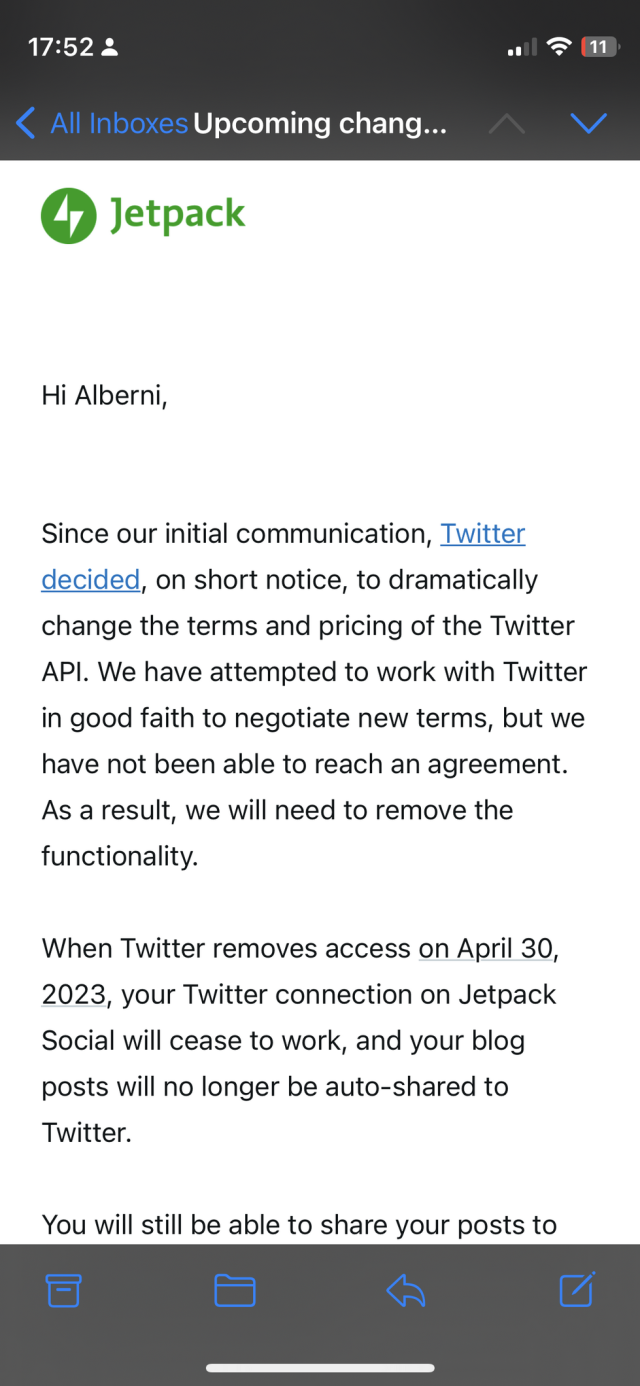Archive this email using the archive box icon
Viewport: 640px width, 1386px height.
pyautogui.click(x=63, y=1290)
